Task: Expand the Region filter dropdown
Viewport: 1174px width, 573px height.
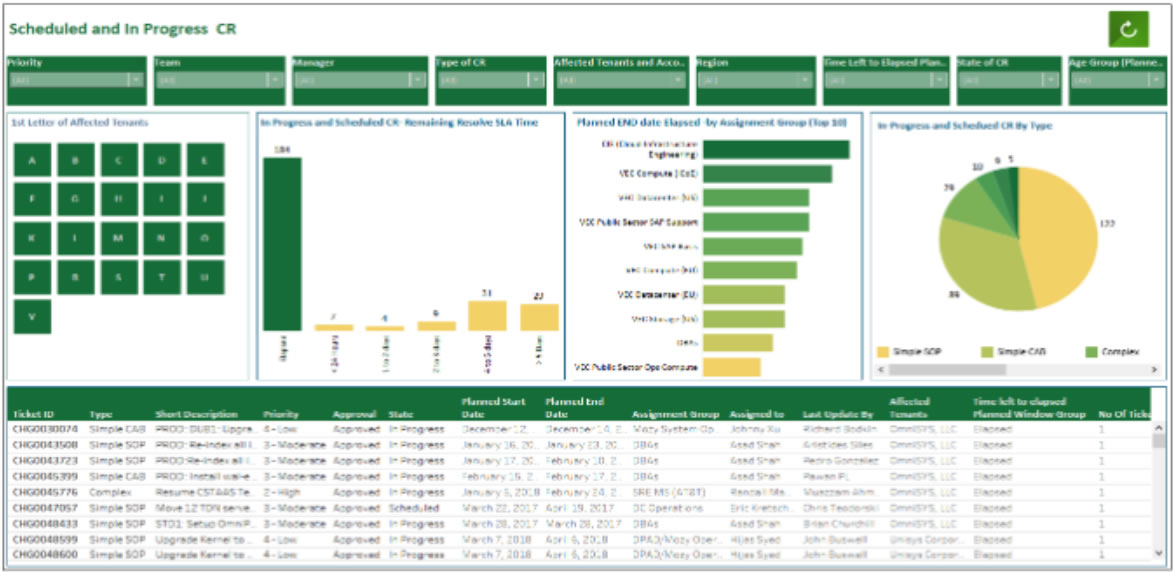Action: pyautogui.click(x=755, y=80)
